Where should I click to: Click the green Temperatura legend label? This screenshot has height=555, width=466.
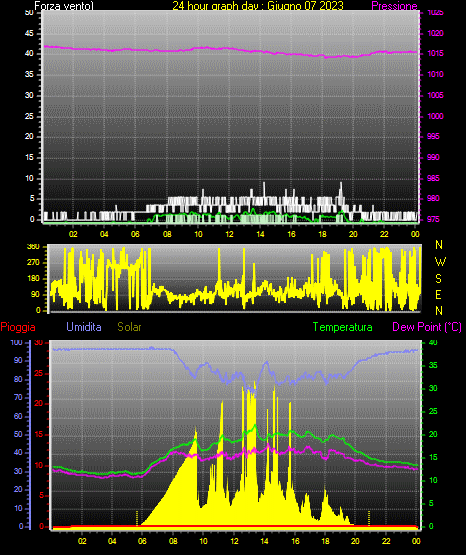(x=343, y=327)
